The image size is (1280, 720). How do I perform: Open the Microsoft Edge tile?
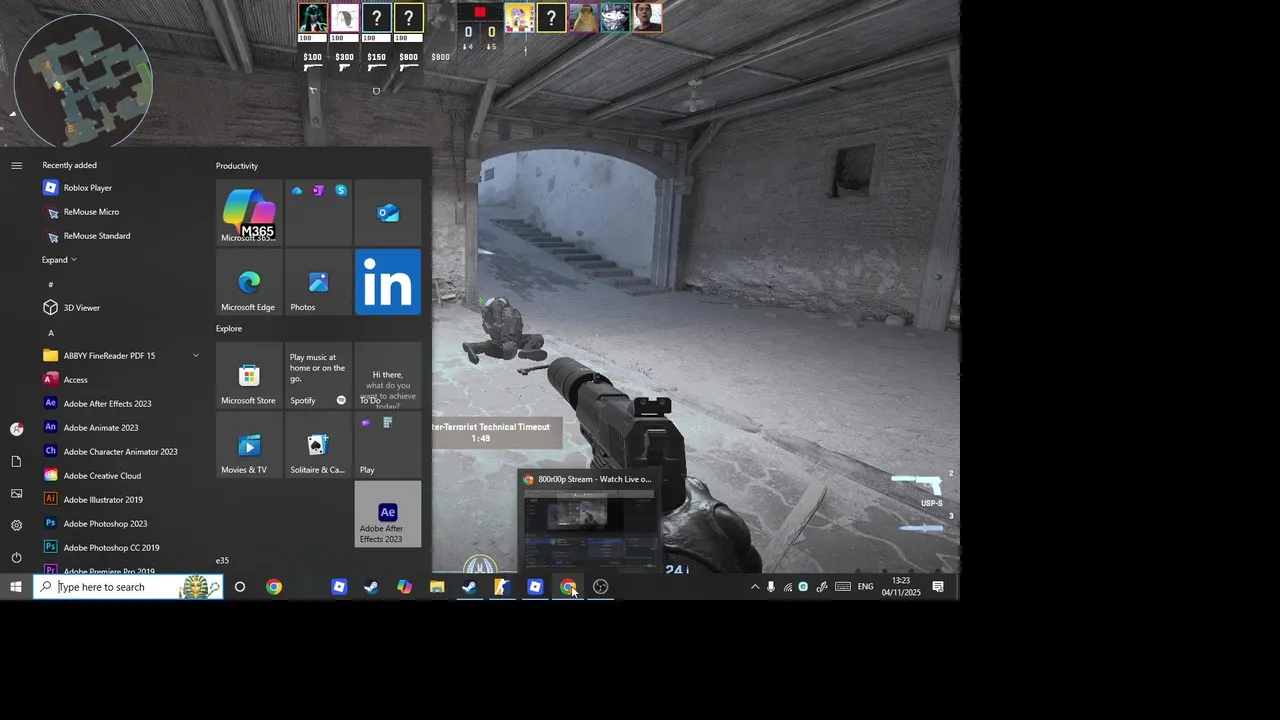point(249,282)
